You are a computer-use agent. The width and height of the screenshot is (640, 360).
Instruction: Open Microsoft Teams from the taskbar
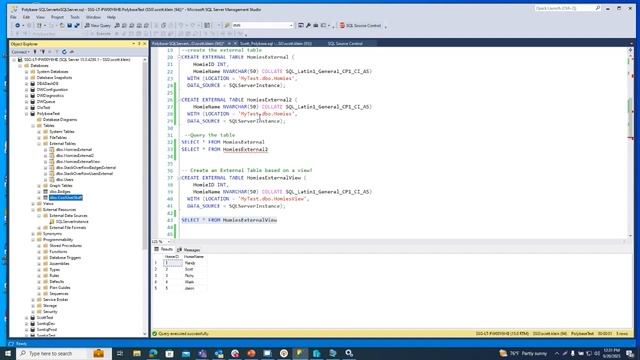pyautogui.click(x=202, y=353)
